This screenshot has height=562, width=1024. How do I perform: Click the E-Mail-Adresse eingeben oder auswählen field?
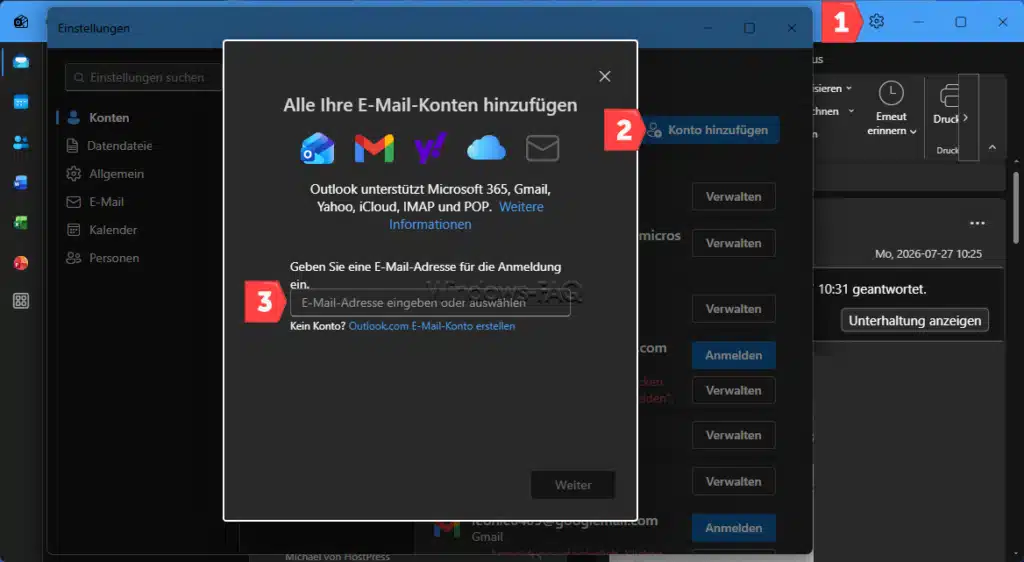(x=430, y=303)
